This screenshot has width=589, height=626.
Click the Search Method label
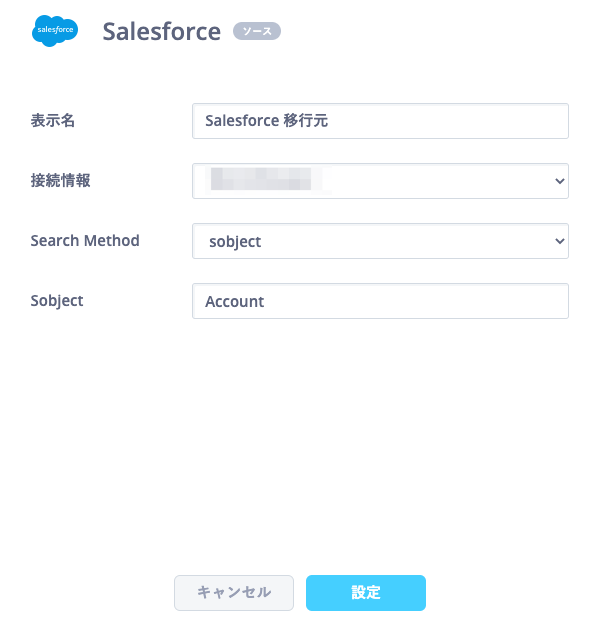85,241
